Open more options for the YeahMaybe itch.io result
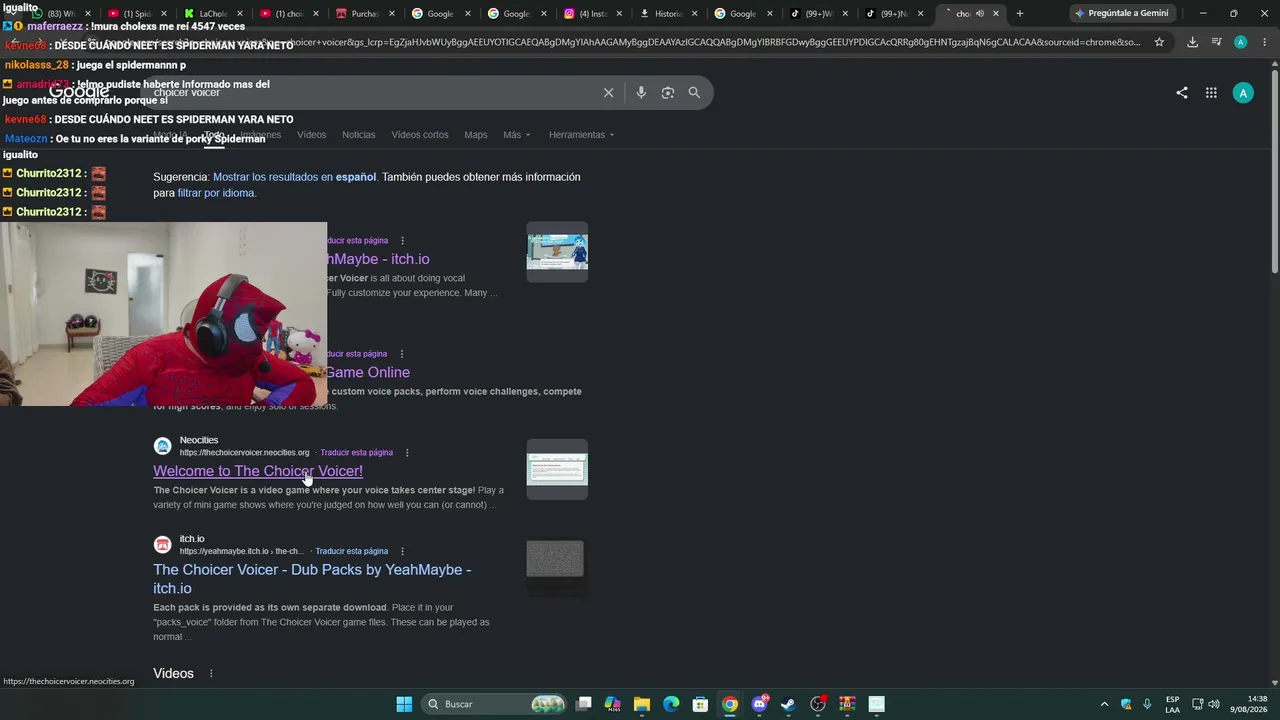Viewport: 1280px width, 720px height. [x=402, y=241]
